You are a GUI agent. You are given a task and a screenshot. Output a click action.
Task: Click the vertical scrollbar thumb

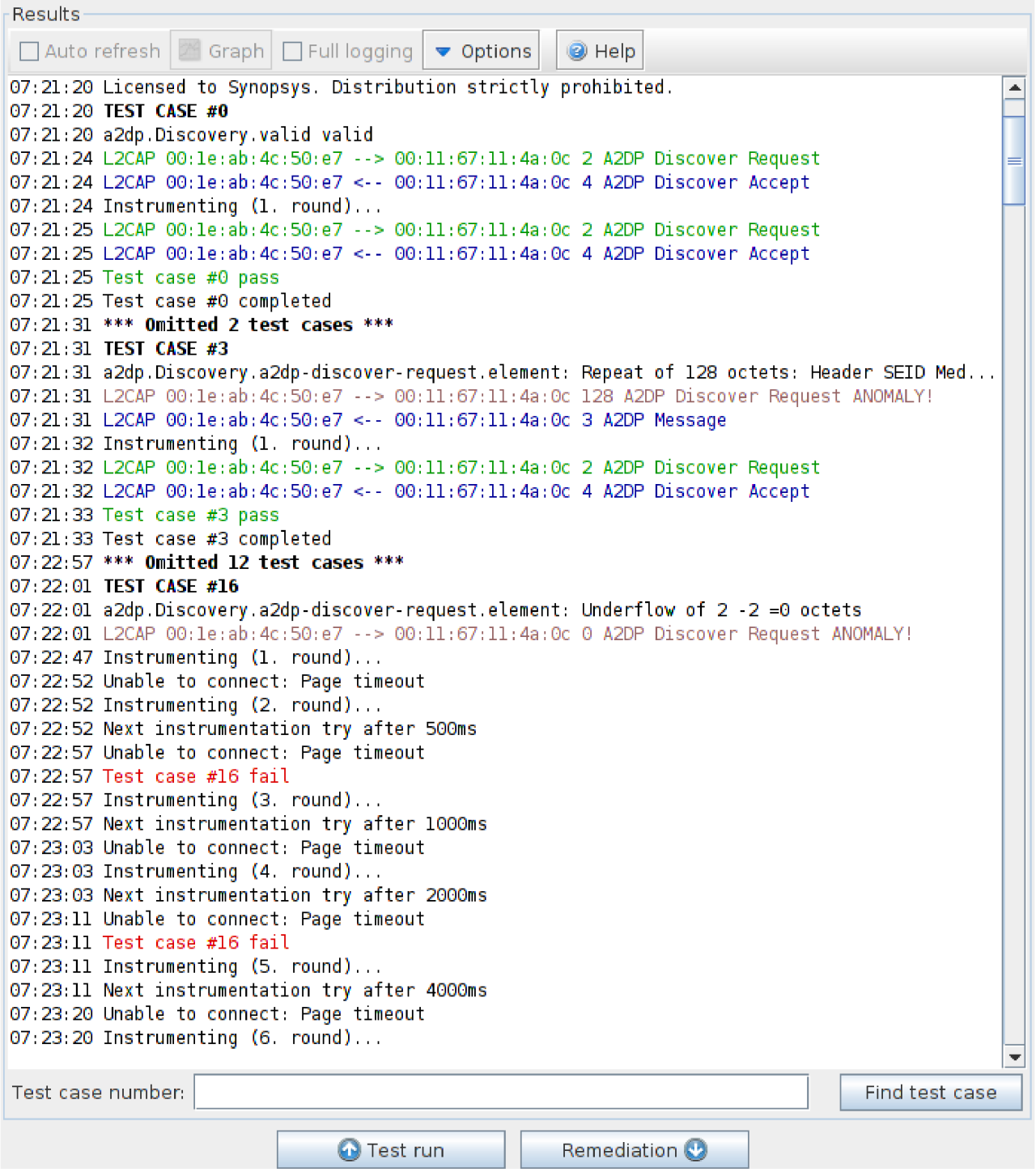coord(1013,160)
